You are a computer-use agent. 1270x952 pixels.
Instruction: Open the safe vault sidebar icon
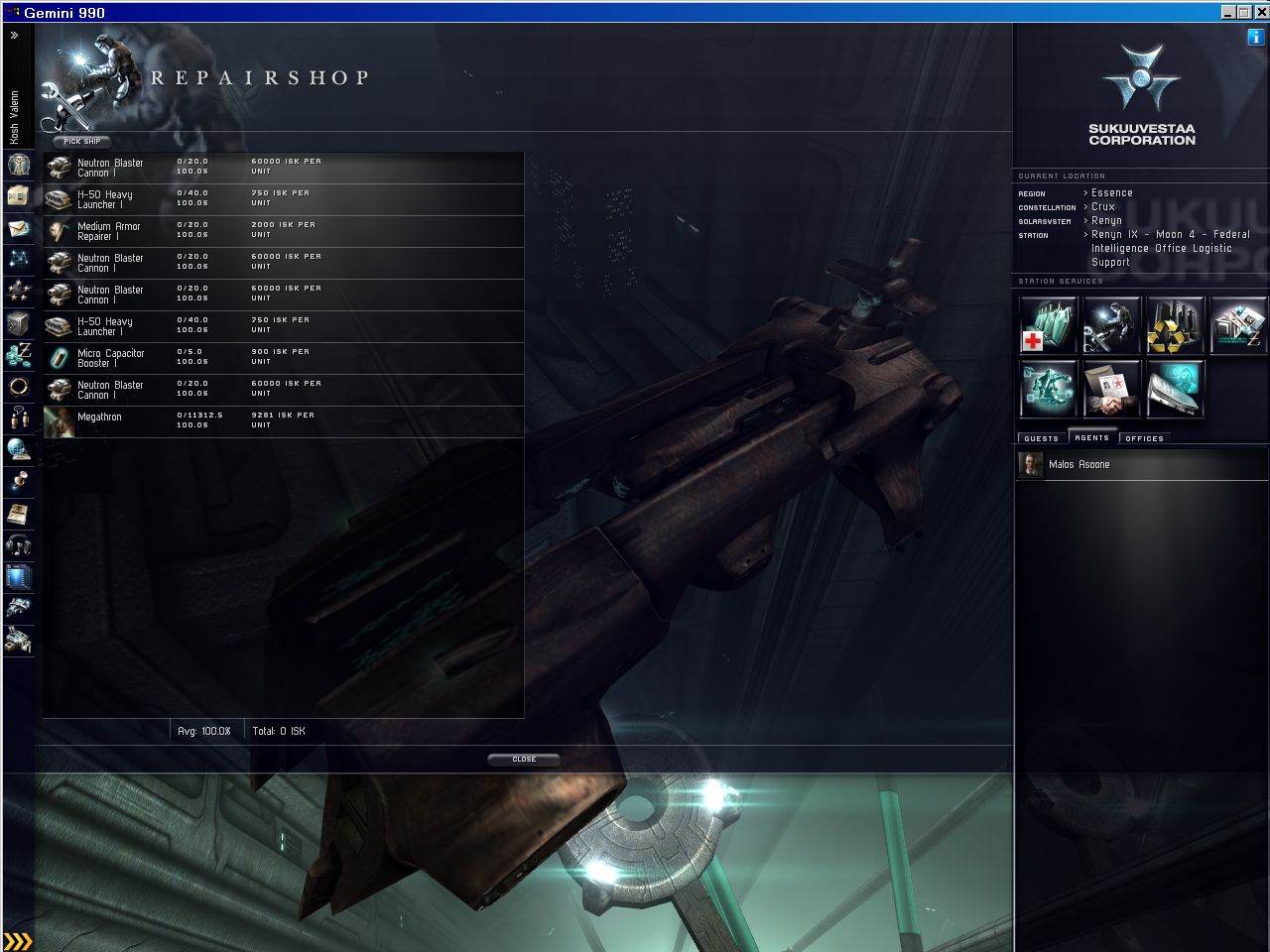[x=19, y=323]
